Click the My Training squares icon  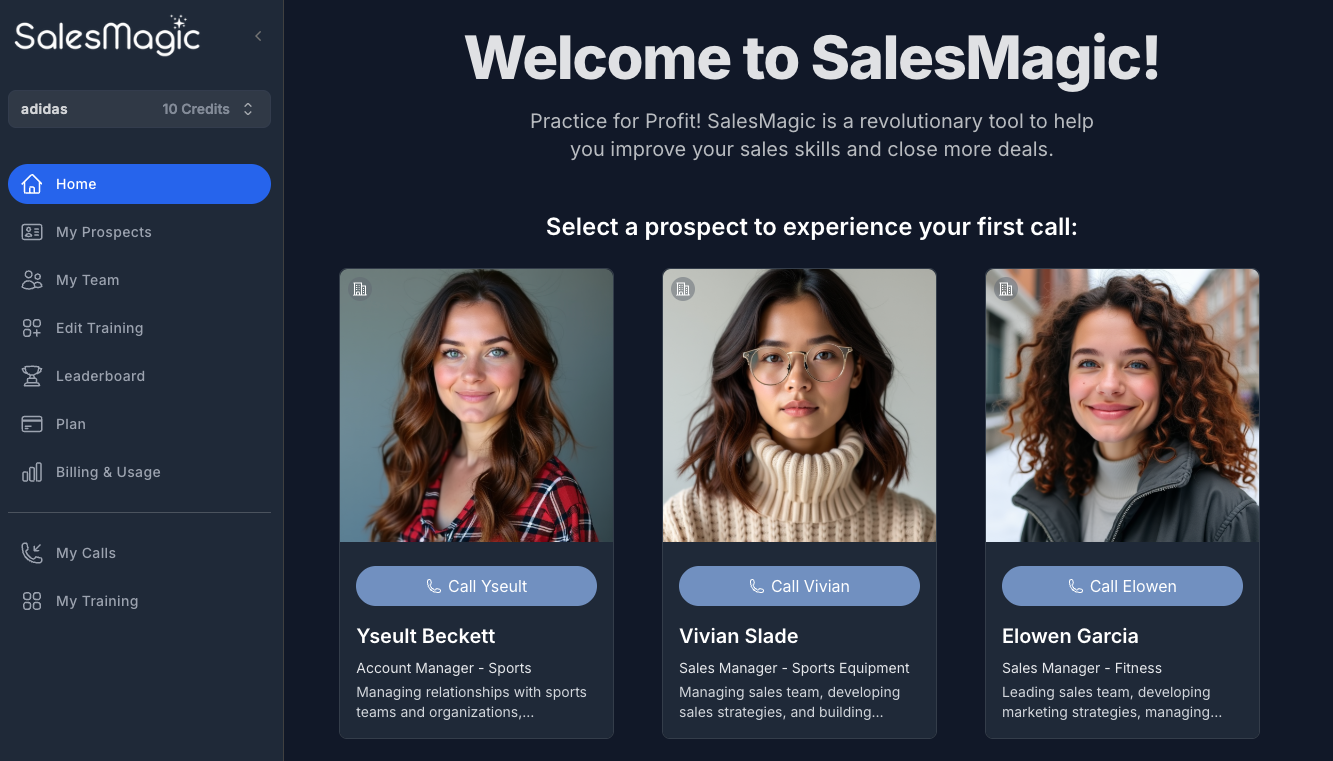click(32, 601)
